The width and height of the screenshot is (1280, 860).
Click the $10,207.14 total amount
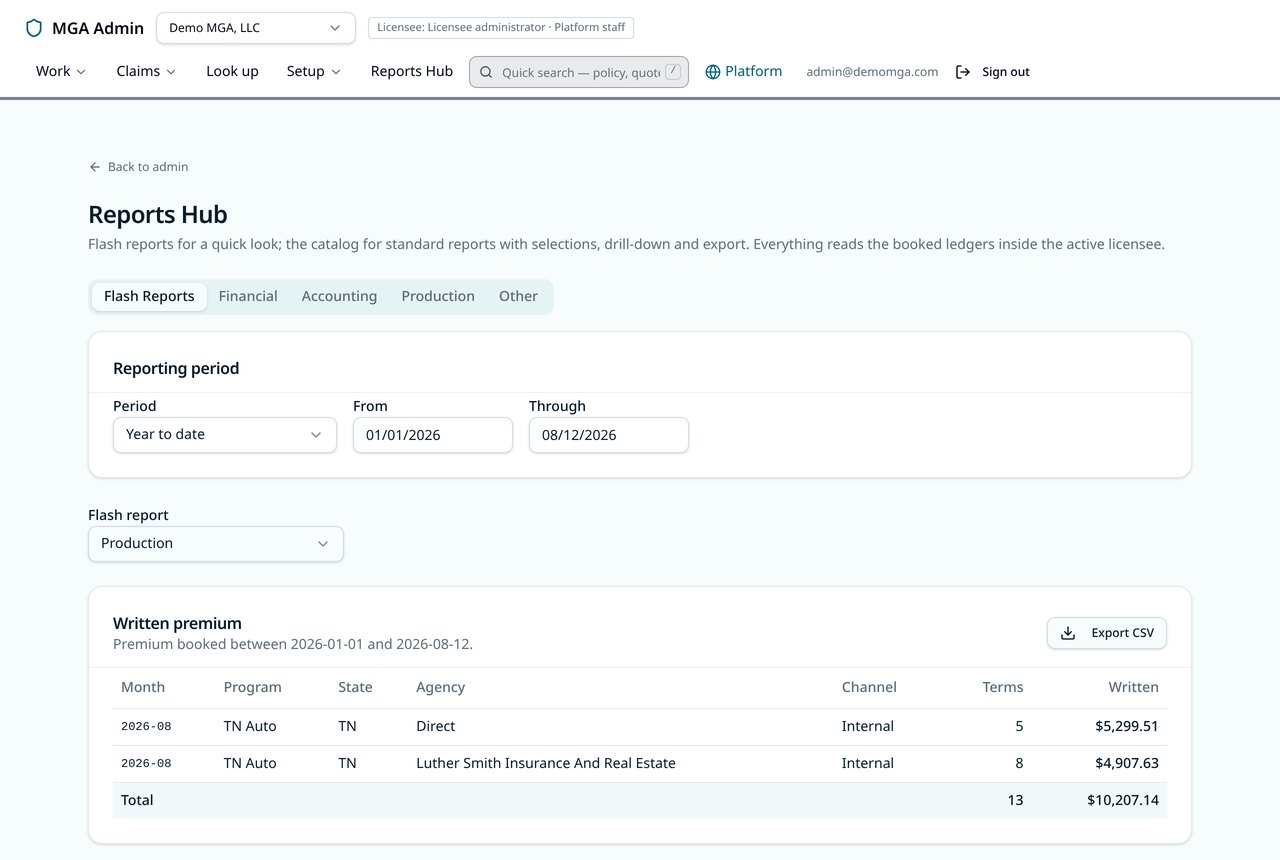coord(1123,801)
